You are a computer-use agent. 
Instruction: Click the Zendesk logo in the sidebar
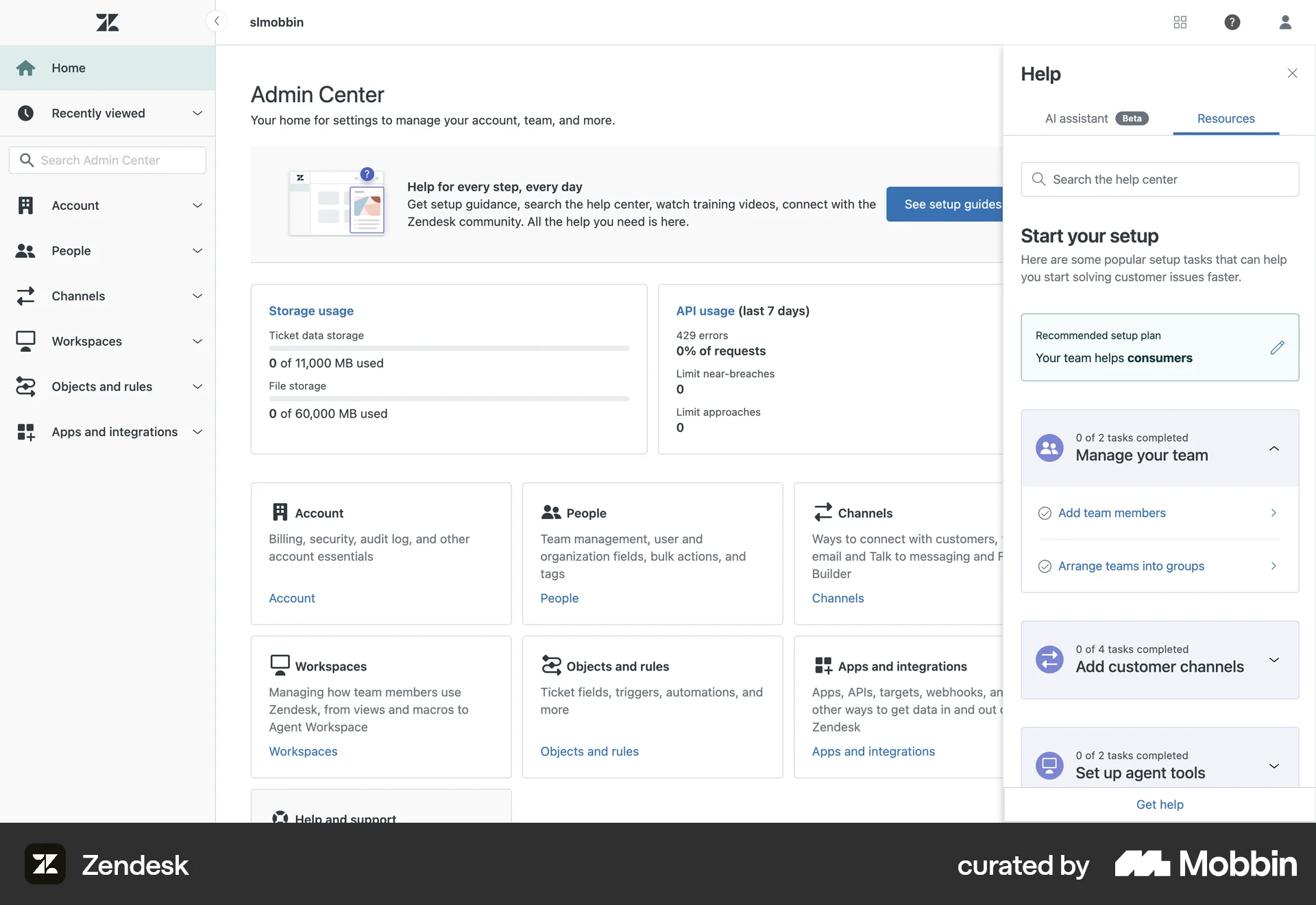107,22
